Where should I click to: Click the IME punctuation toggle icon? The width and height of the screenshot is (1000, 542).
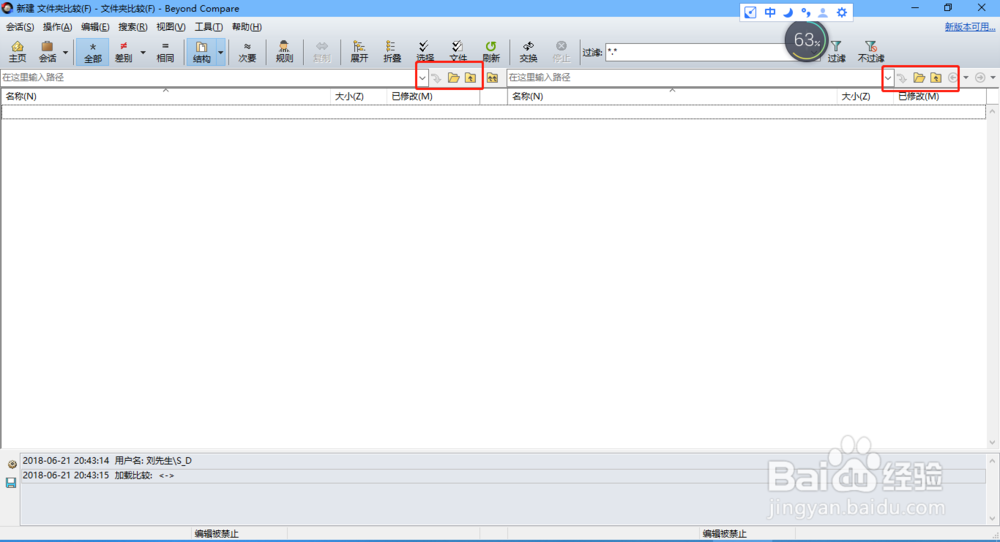[805, 12]
